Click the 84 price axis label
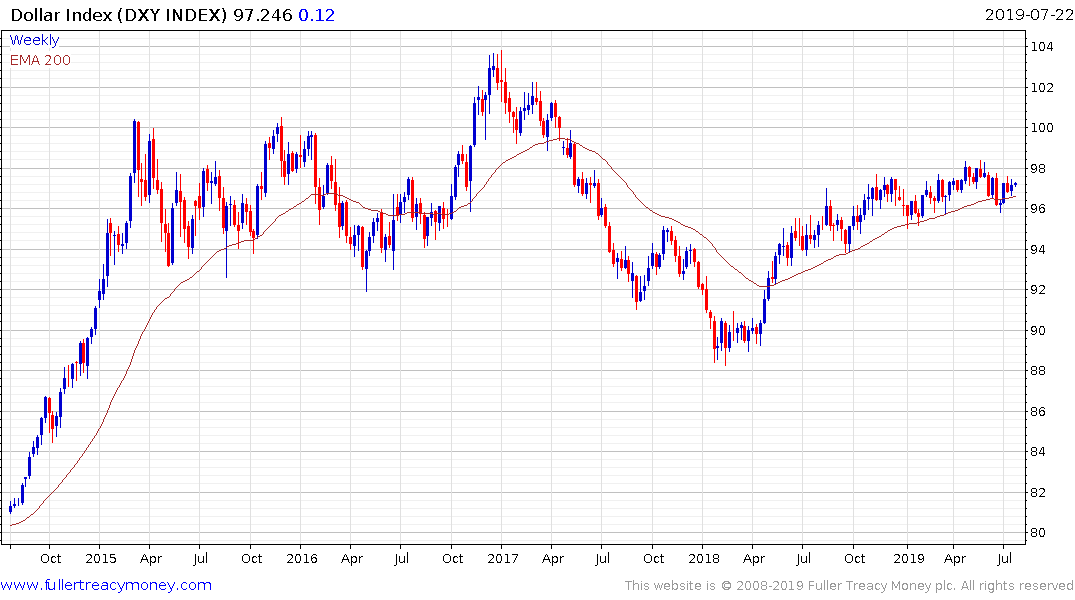Image resolution: width=1075 pixels, height=600 pixels. (1038, 451)
